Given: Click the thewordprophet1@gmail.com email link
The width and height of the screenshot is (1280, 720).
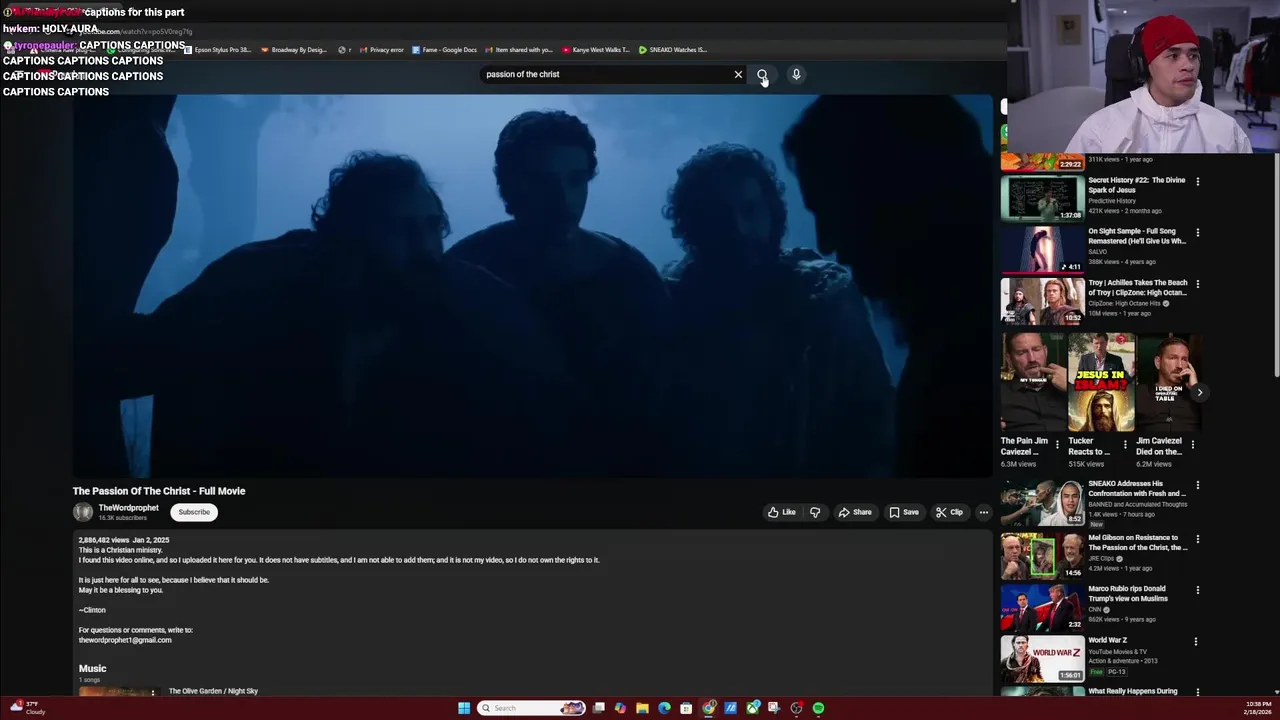Looking at the screenshot, I should click(125, 640).
